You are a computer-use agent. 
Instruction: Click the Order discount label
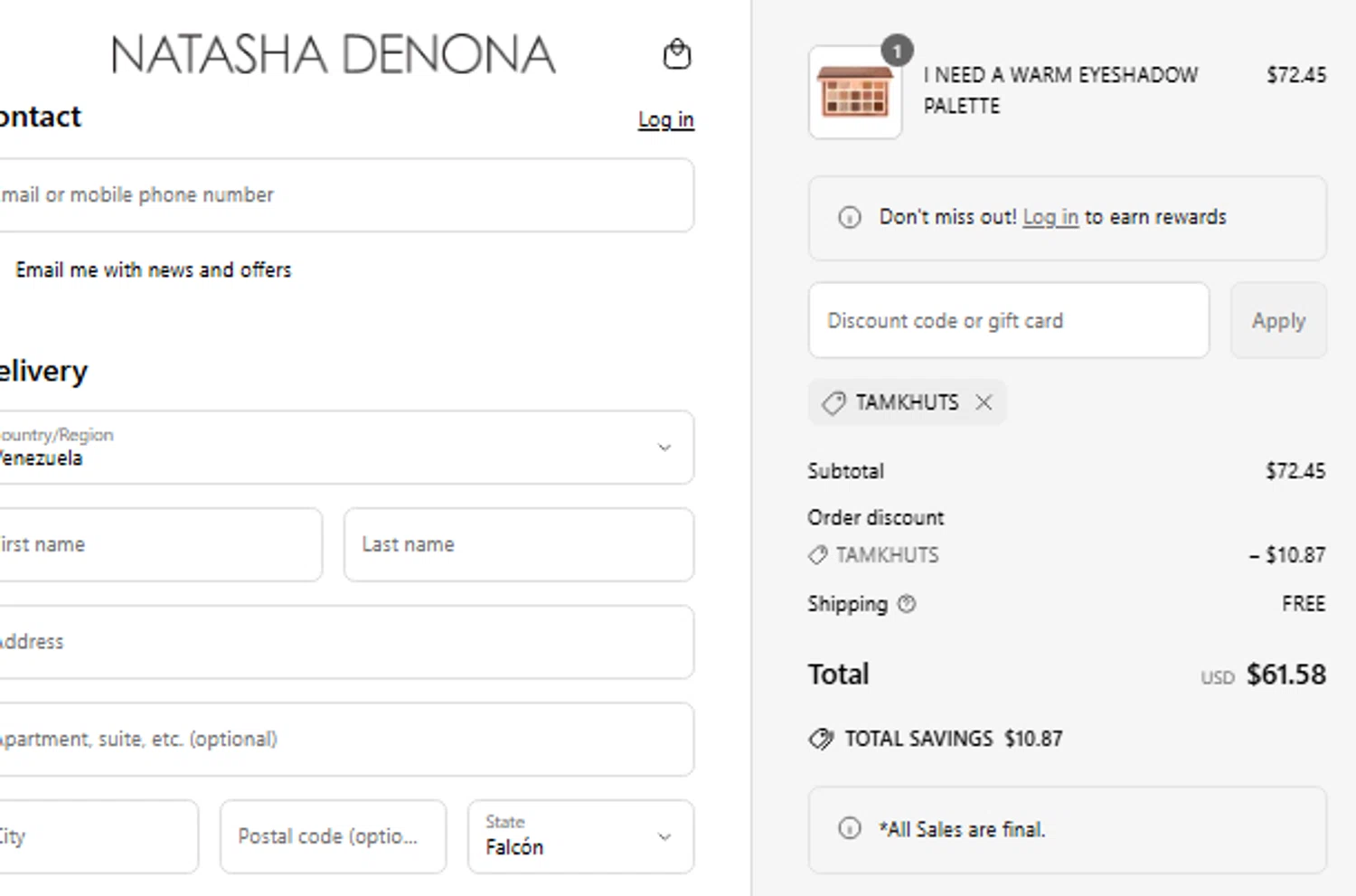tap(876, 518)
